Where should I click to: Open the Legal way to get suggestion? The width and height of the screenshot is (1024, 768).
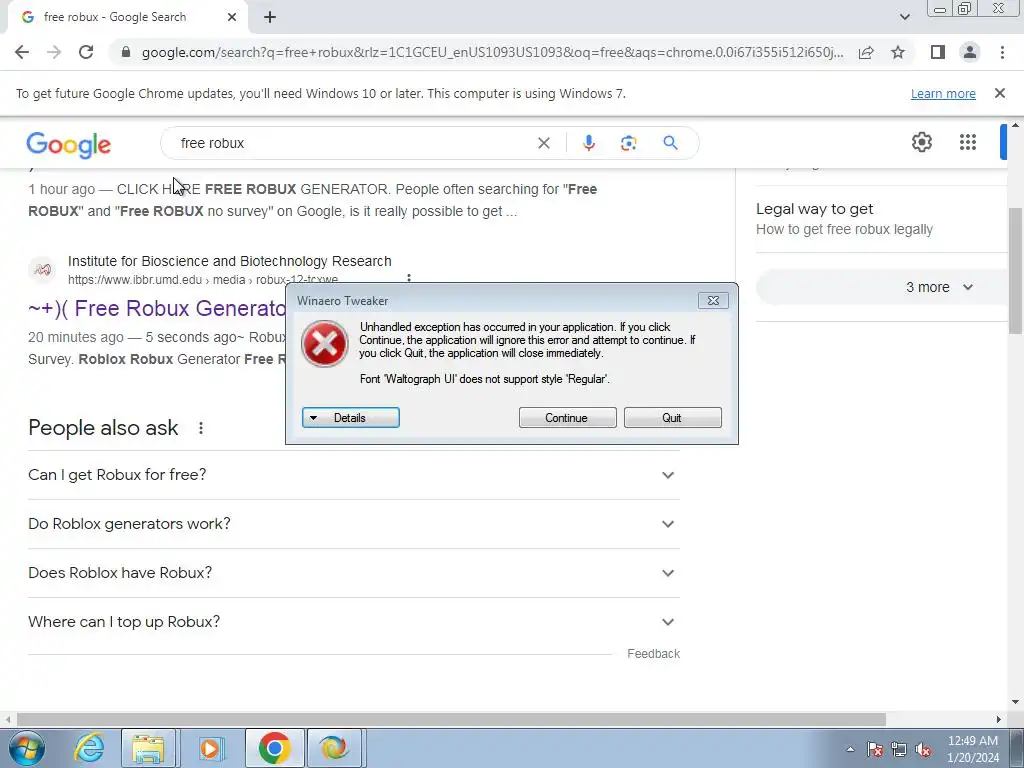pyautogui.click(x=880, y=219)
